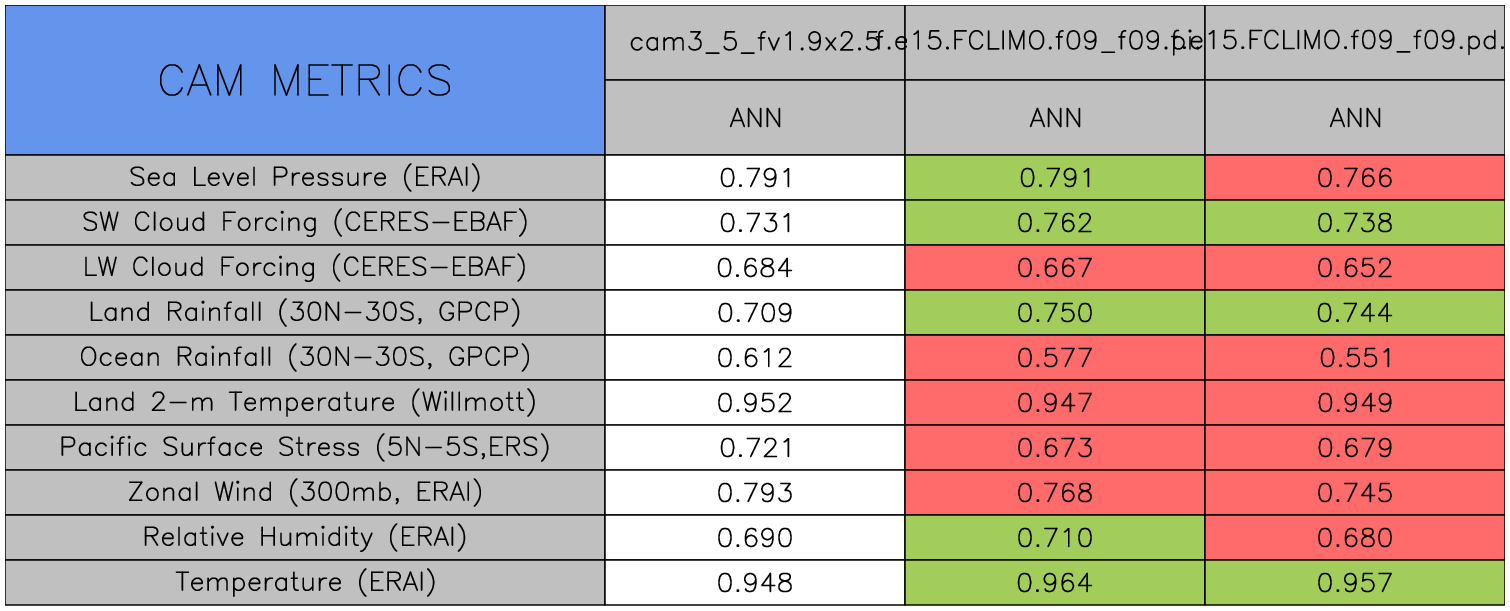The height and width of the screenshot is (611, 1510).
Task: Select the white cell with value 0.612
Action: click(755, 358)
